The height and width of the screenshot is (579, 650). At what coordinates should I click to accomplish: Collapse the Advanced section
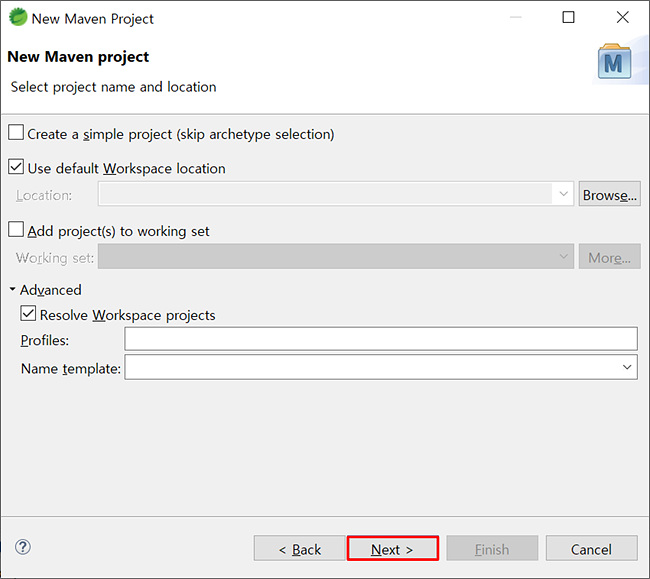(12, 289)
